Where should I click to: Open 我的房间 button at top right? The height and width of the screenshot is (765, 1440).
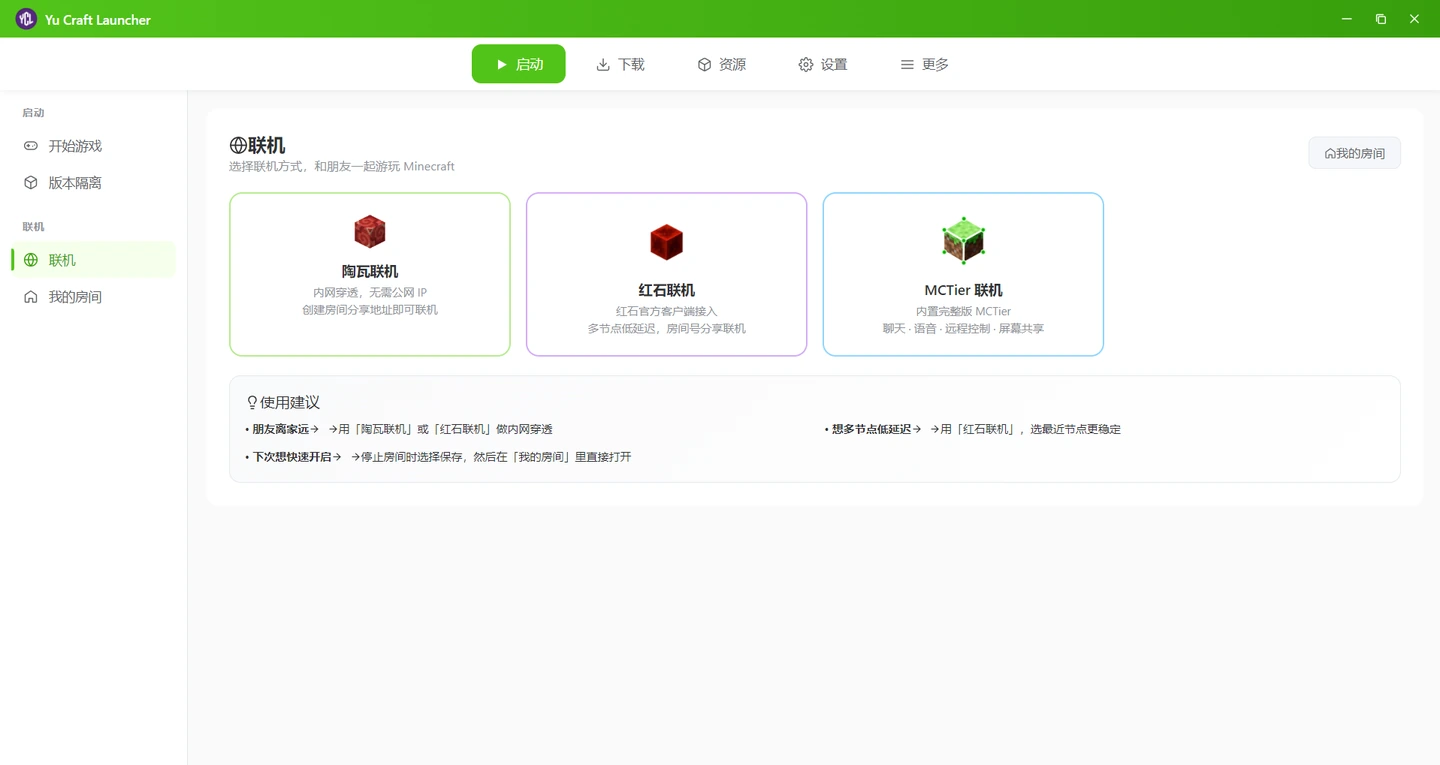(1354, 153)
